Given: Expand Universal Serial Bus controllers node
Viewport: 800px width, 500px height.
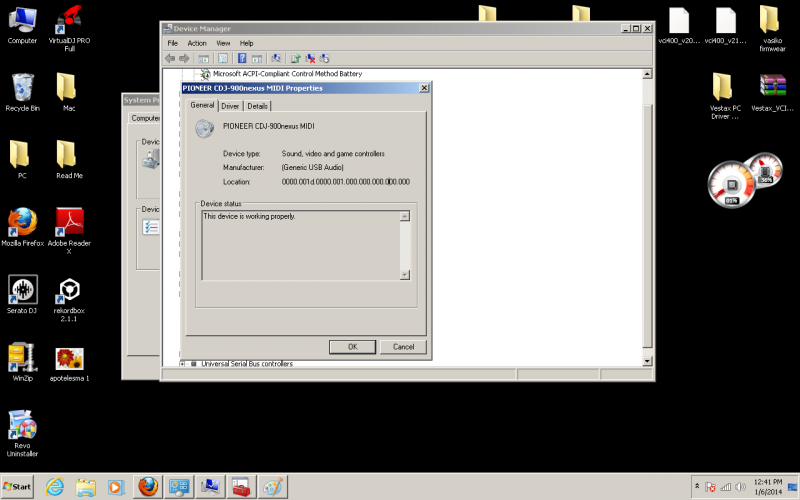Looking at the screenshot, I should [x=182, y=364].
